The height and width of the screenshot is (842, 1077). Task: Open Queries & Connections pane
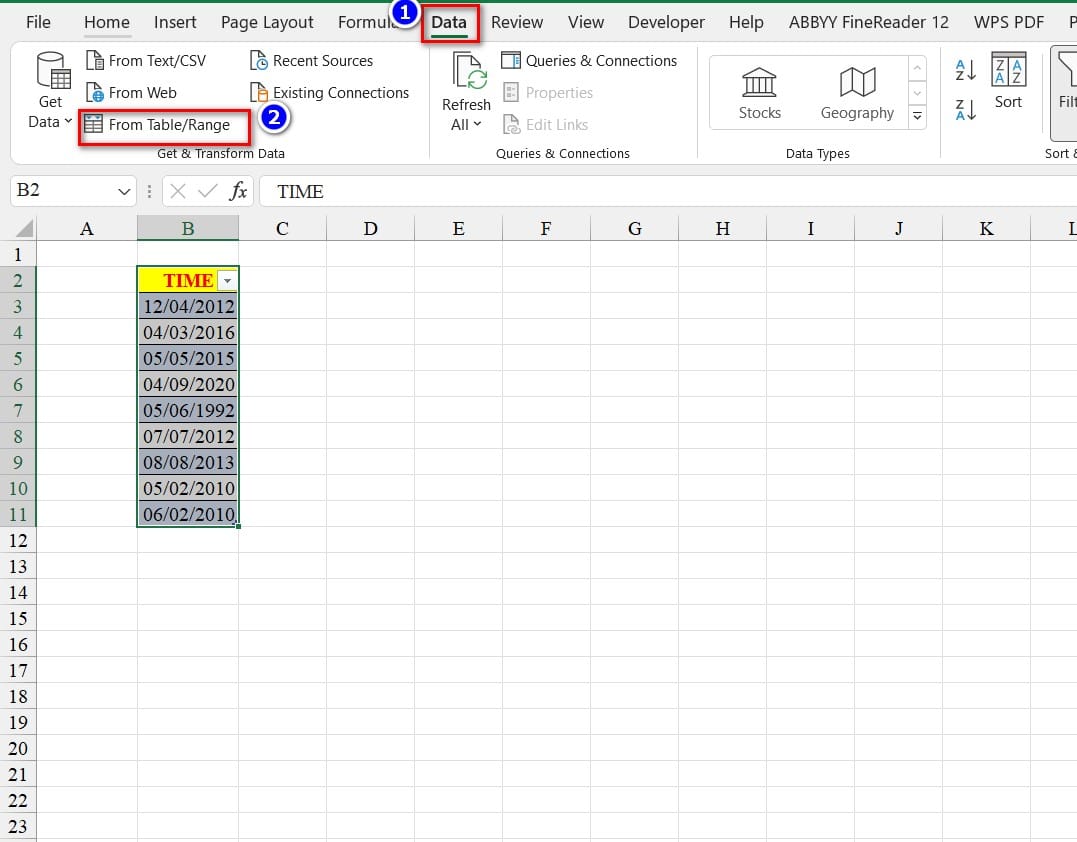click(x=589, y=61)
